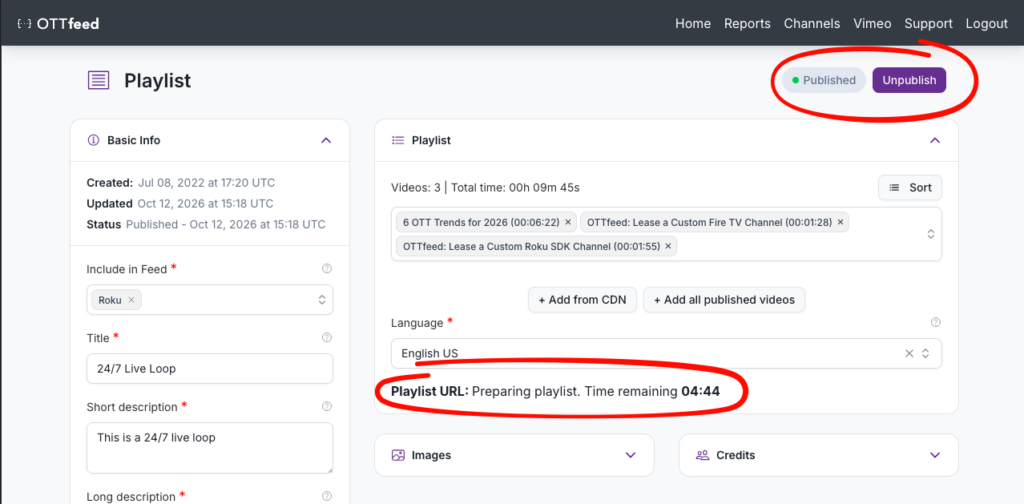
Task: Show help for the Title field
Action: pyautogui.click(x=327, y=338)
